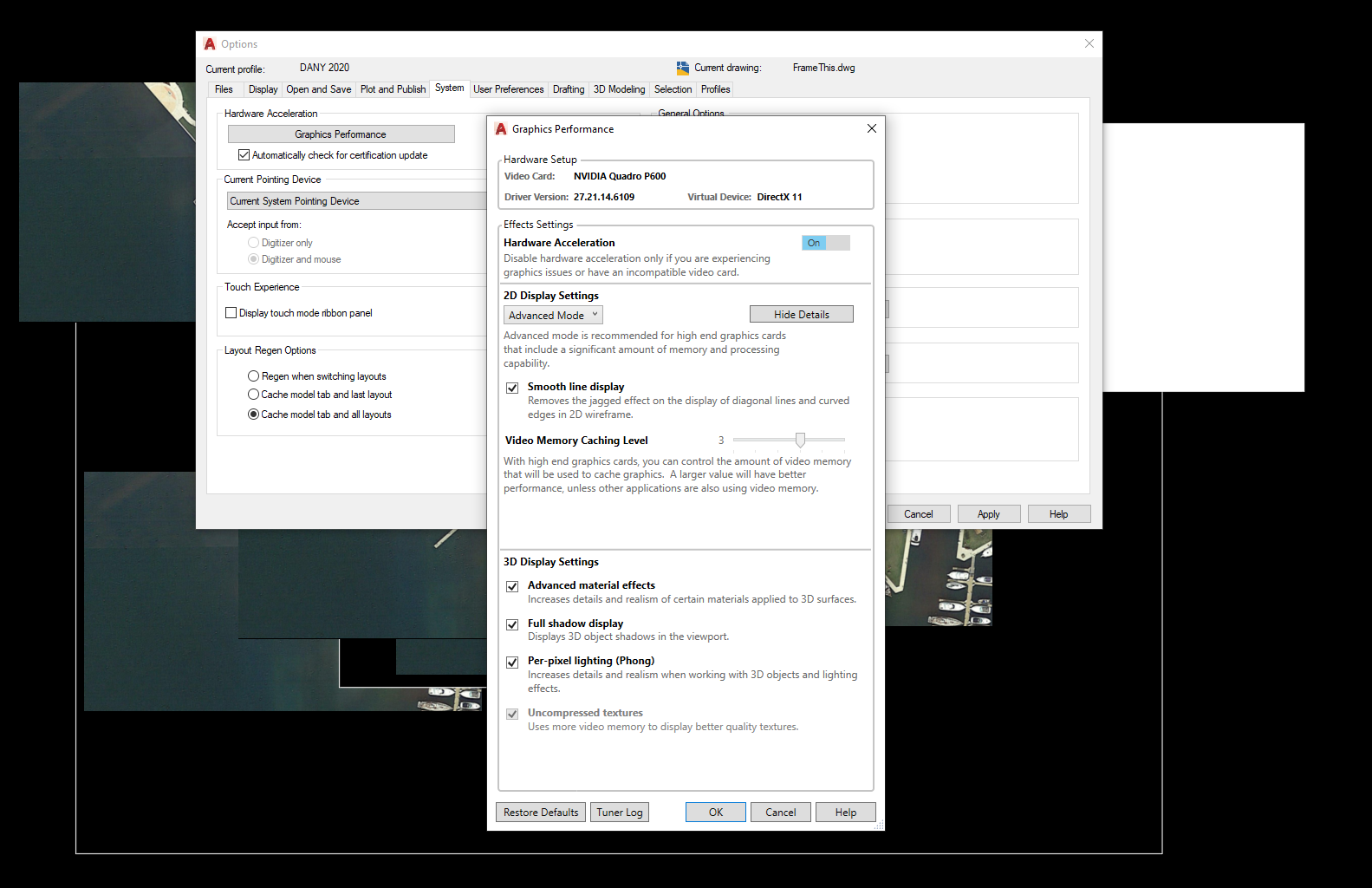Open the Tuner Log
This screenshot has width=1372, height=888.
tap(620, 813)
